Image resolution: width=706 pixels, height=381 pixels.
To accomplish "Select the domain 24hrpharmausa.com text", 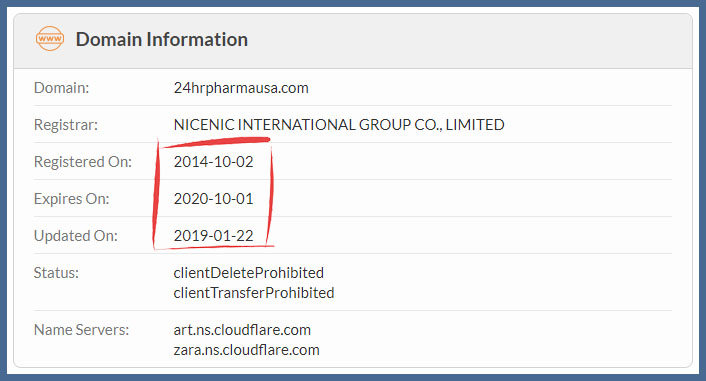I will [241, 88].
